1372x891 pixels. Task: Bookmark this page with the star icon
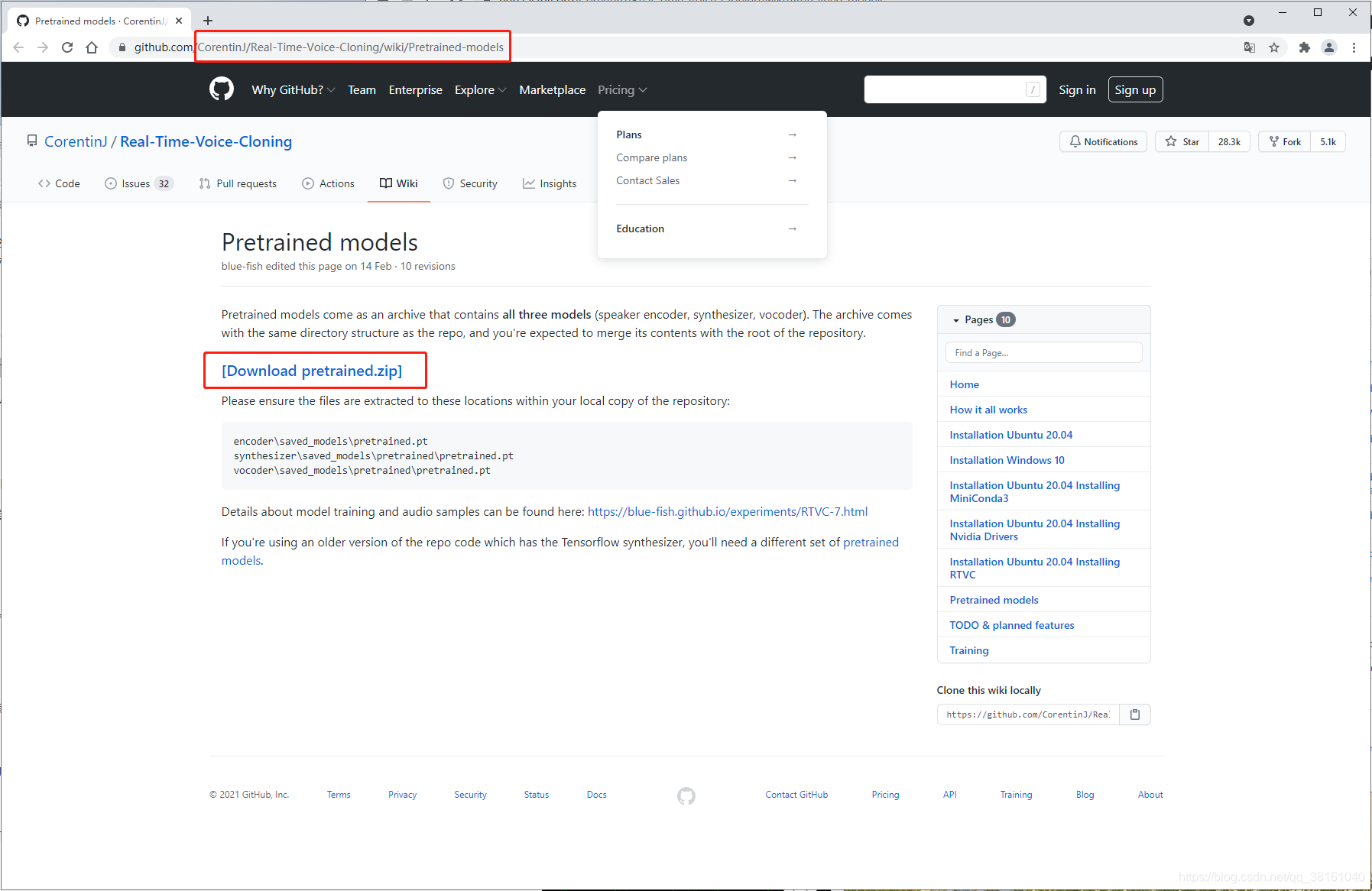pyautogui.click(x=1274, y=47)
